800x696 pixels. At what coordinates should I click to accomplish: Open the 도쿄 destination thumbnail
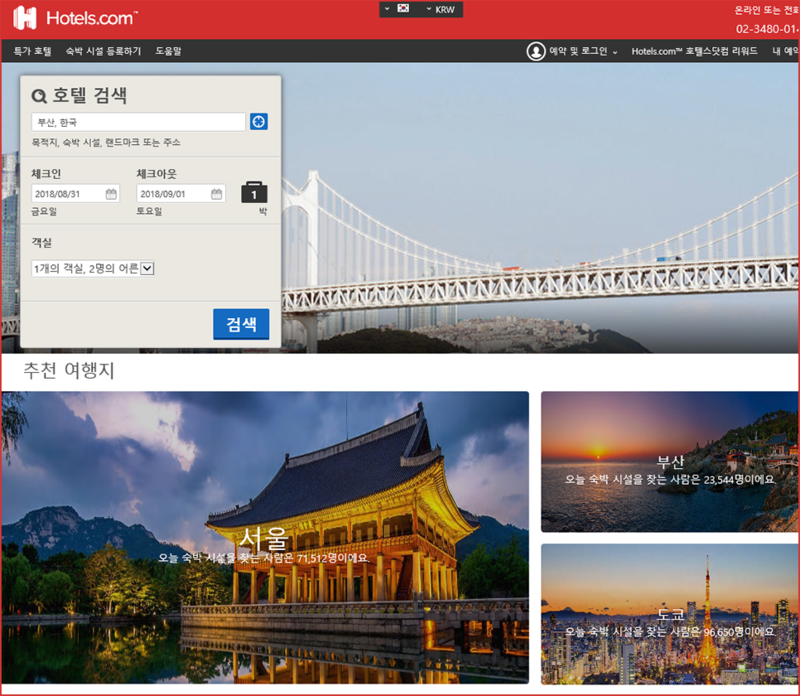point(669,613)
